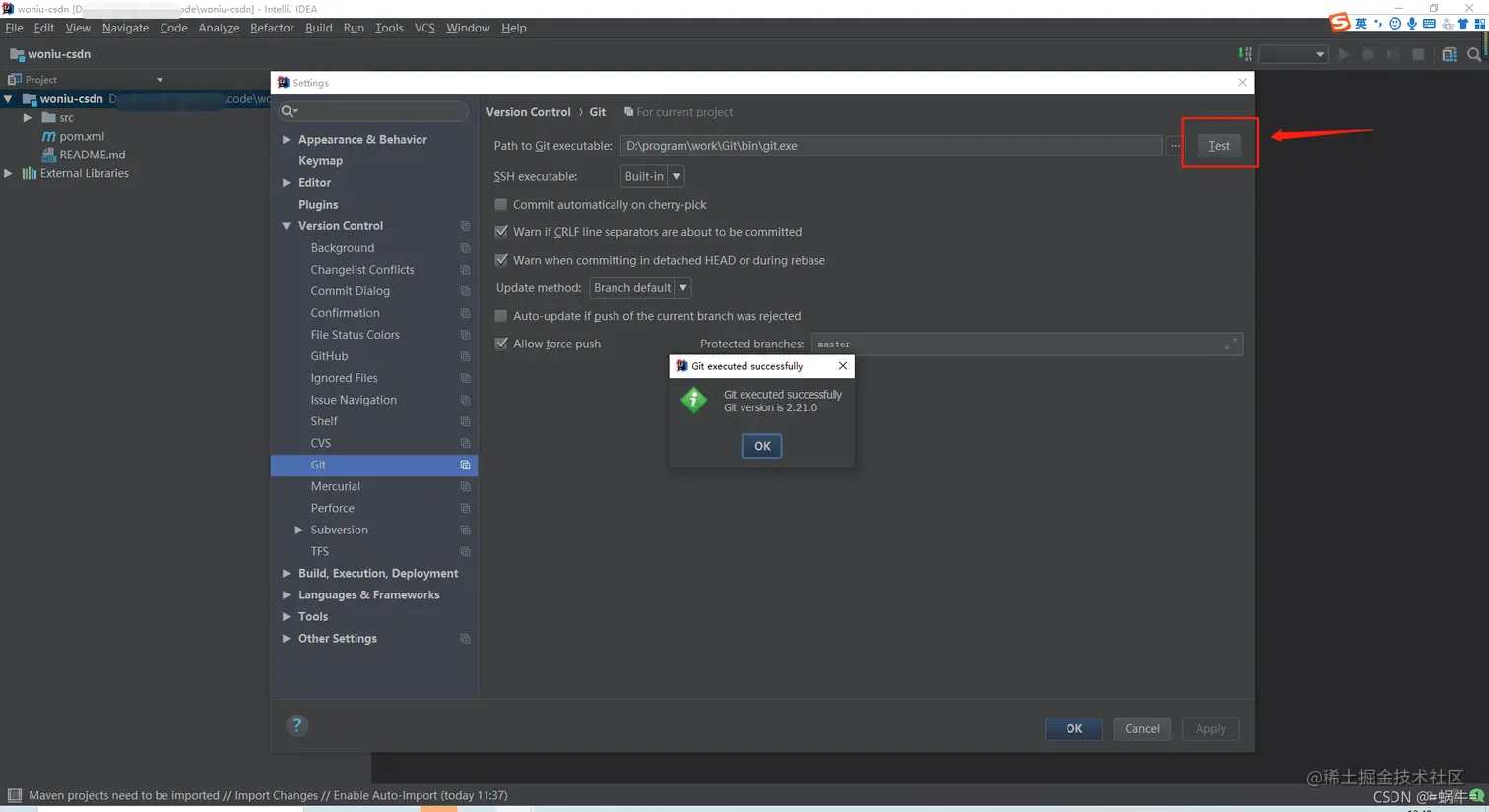Click the Sogou input method S icon

coord(1339,23)
